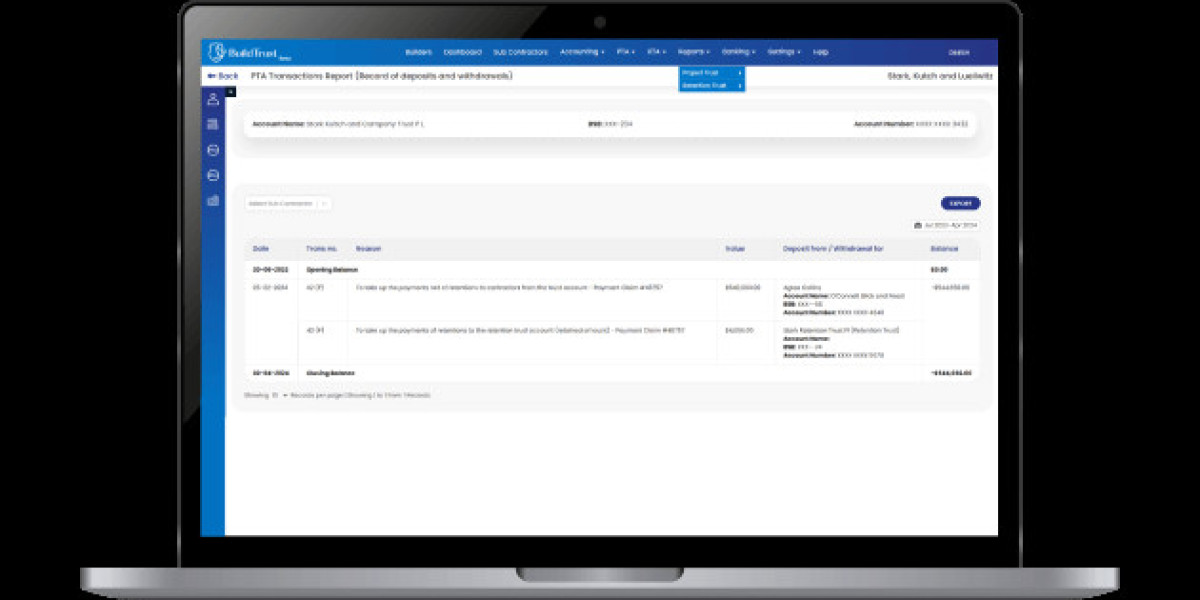Viewport: 1200px width, 600px height.
Task: Expand the Settings menu
Action: coord(784,52)
